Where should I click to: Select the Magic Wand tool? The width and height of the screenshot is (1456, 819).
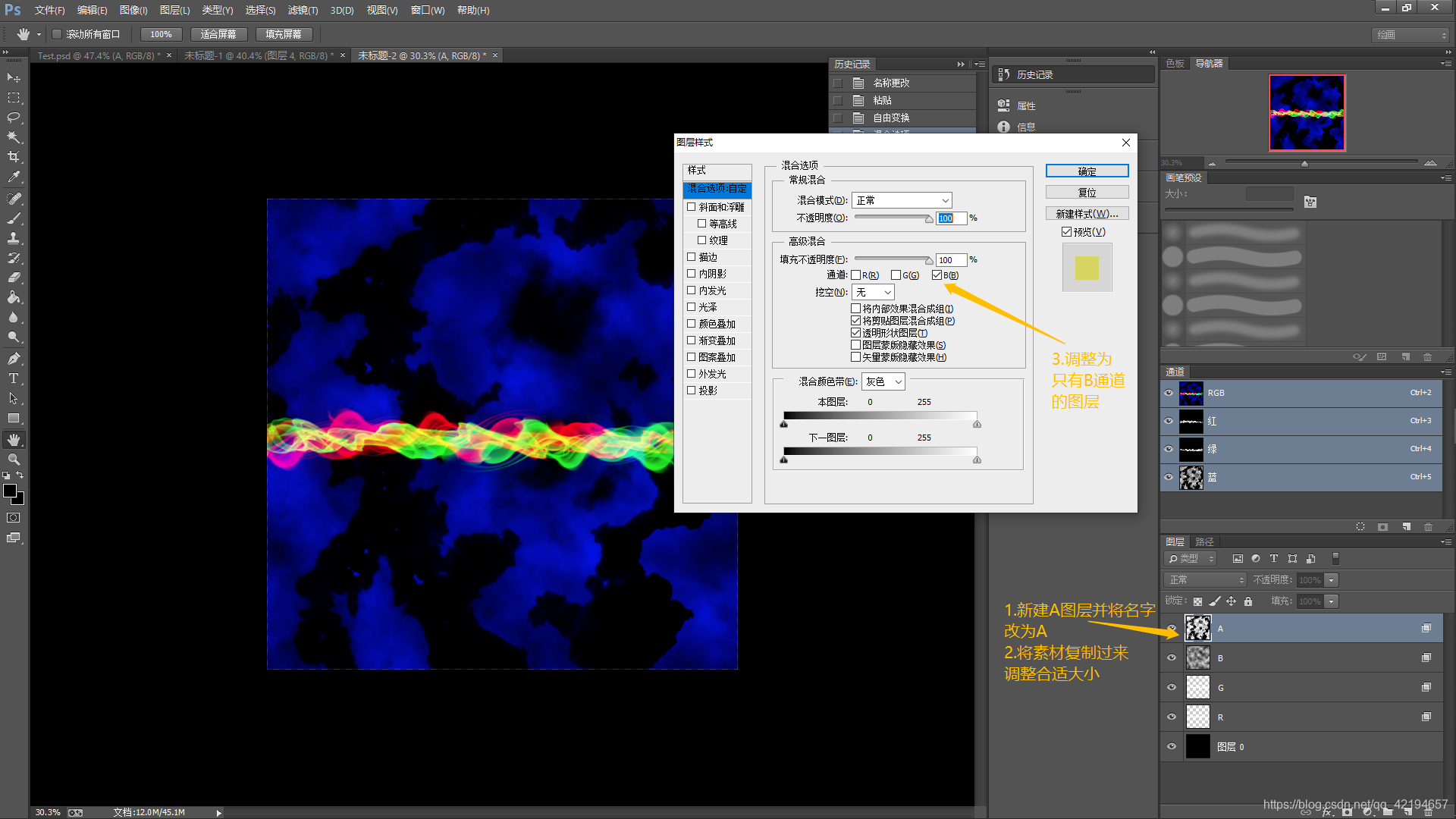tap(14, 137)
